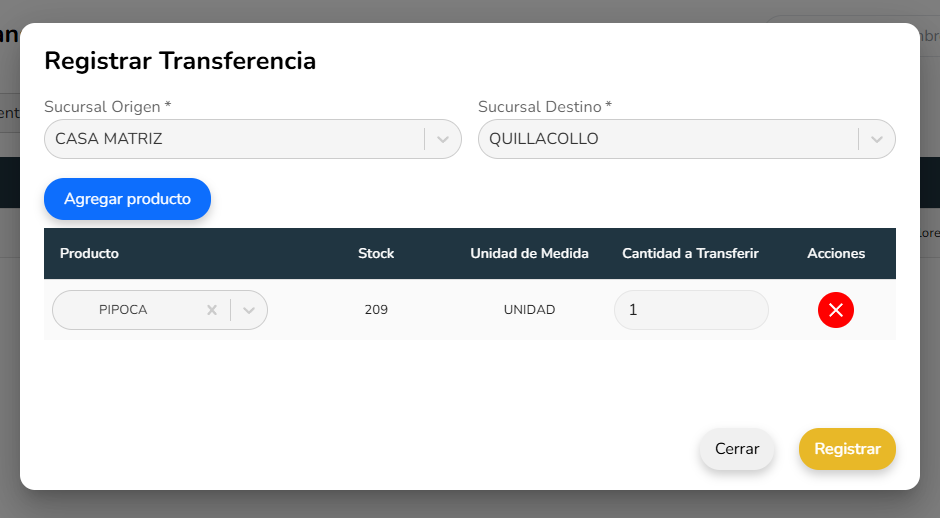Click the Acciones column header
The height and width of the screenshot is (518, 940).
click(836, 253)
